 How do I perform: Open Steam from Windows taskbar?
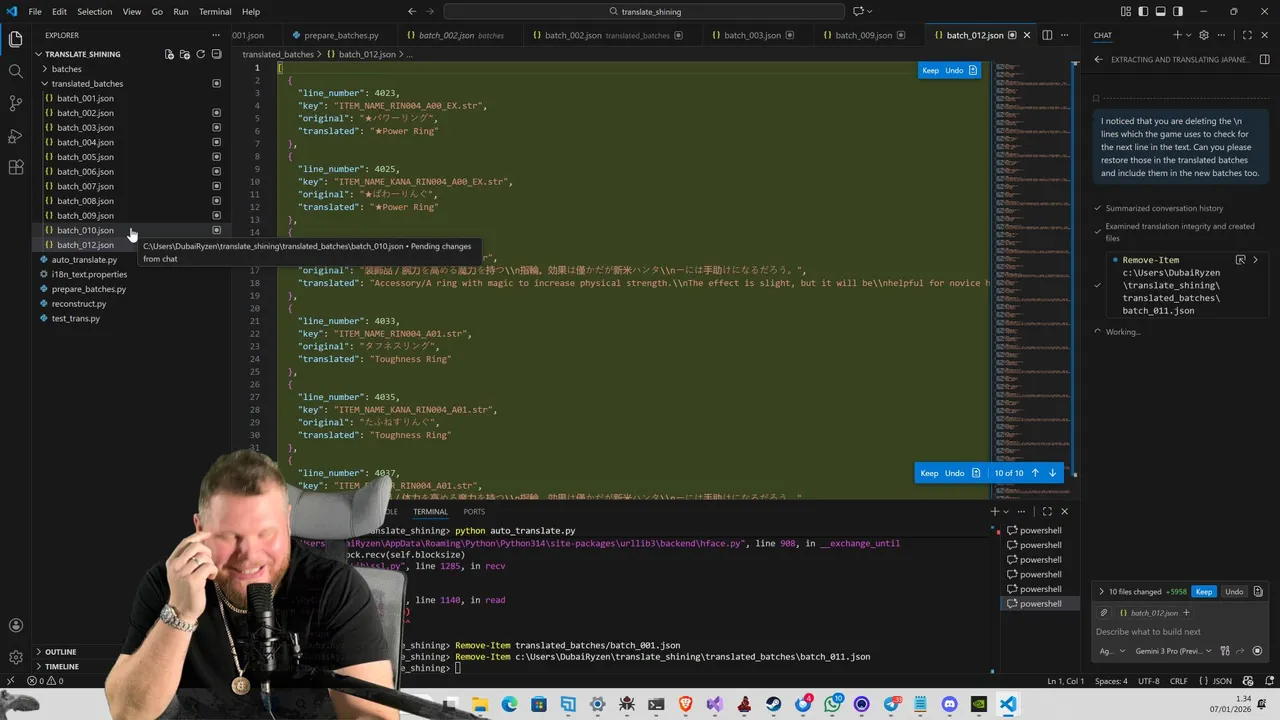tap(773, 704)
